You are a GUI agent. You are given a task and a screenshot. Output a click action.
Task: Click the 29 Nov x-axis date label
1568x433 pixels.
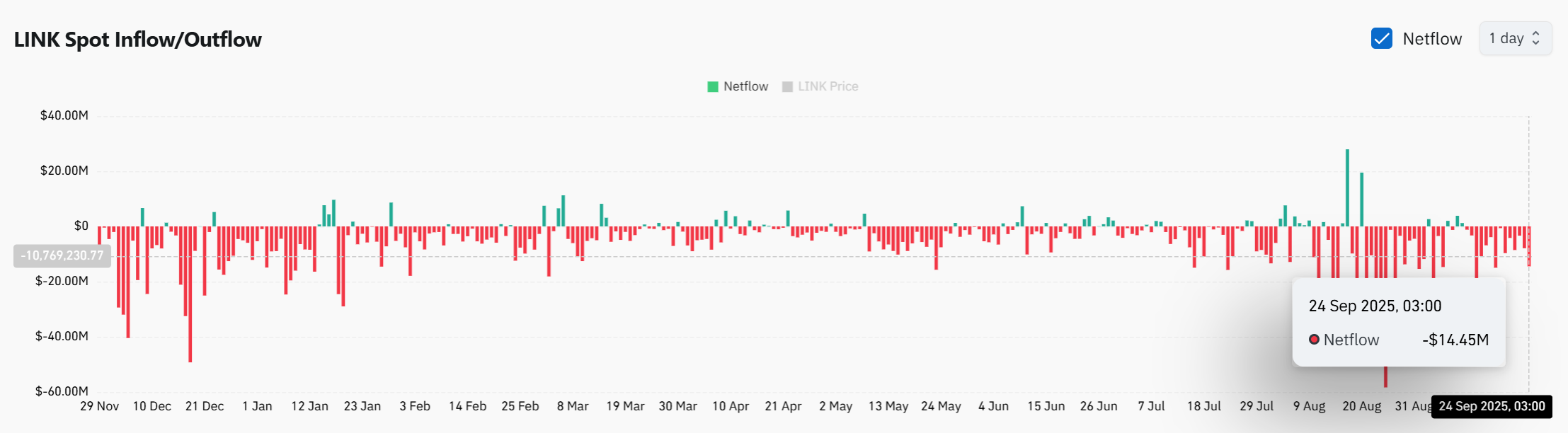[99, 406]
